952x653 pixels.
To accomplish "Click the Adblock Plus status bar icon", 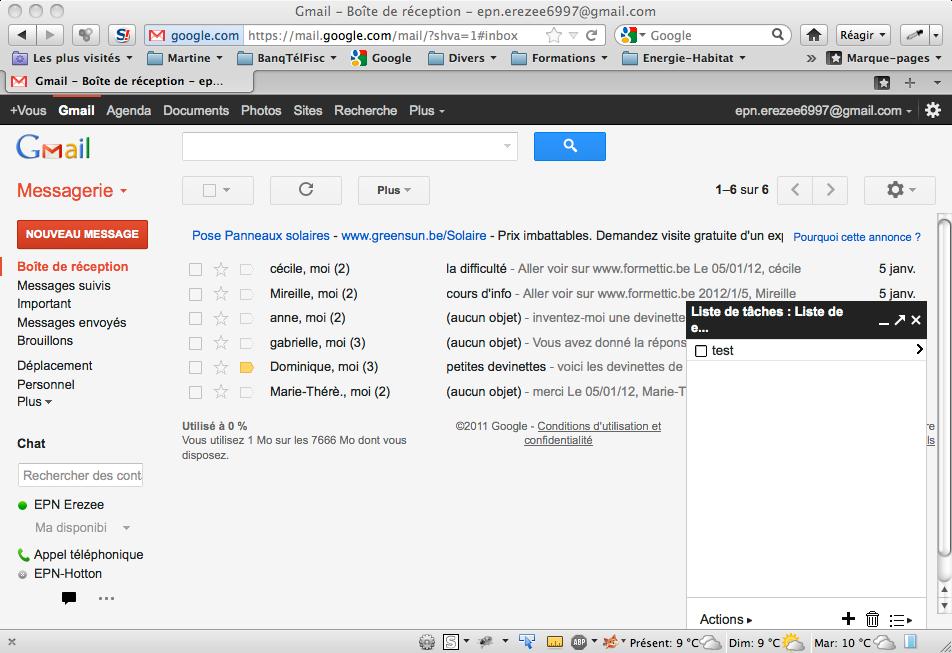I will pyautogui.click(x=579, y=641).
